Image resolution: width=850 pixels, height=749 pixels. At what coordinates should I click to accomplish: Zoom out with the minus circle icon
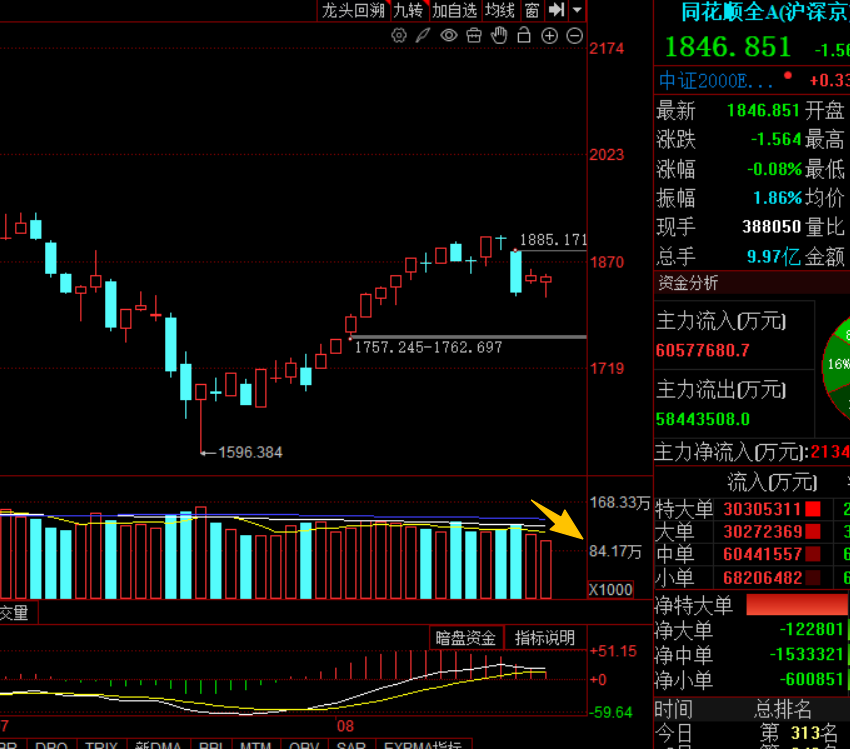[x=575, y=36]
